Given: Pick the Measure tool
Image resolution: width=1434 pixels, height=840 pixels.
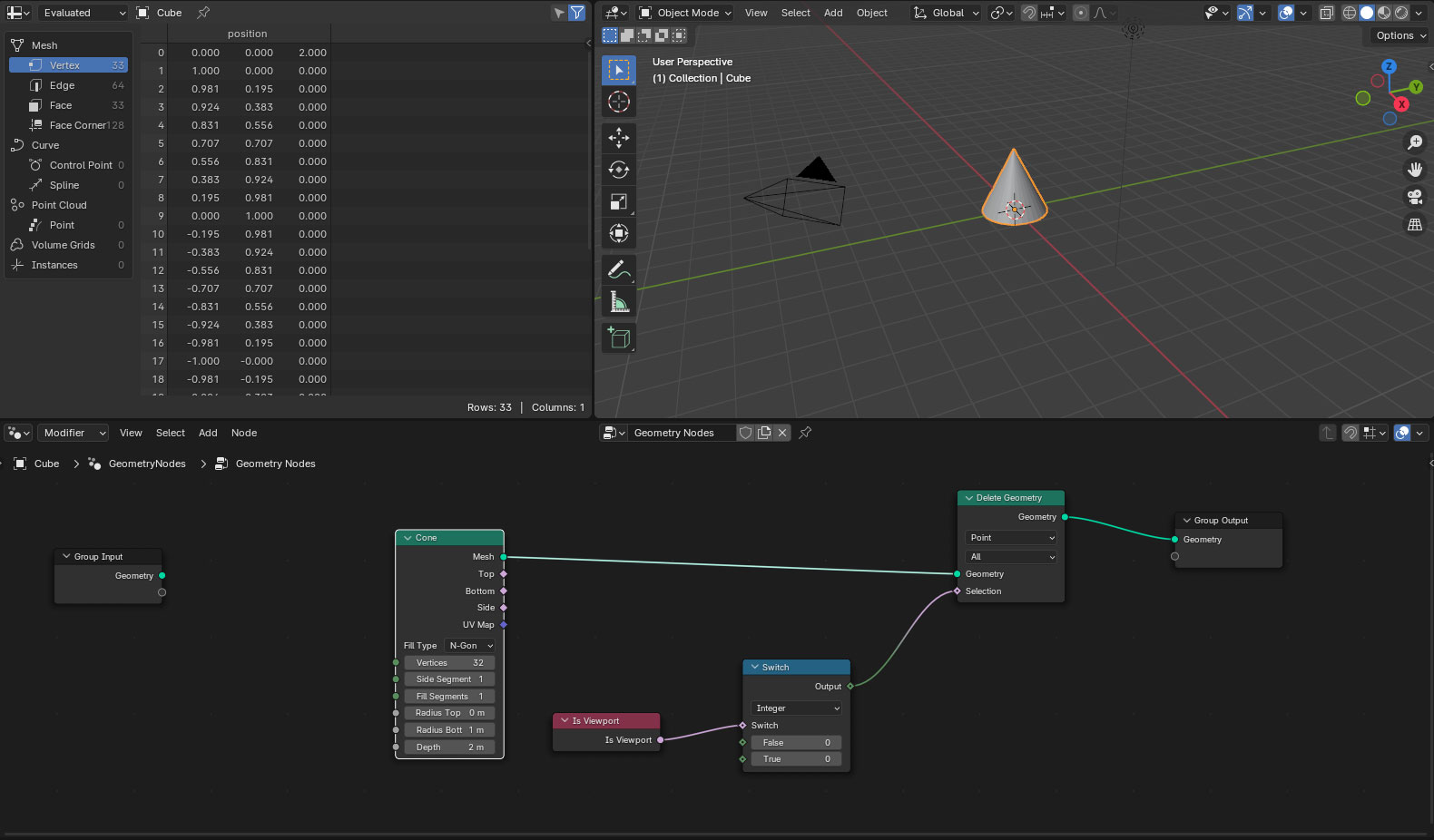Looking at the screenshot, I should coord(619,301).
